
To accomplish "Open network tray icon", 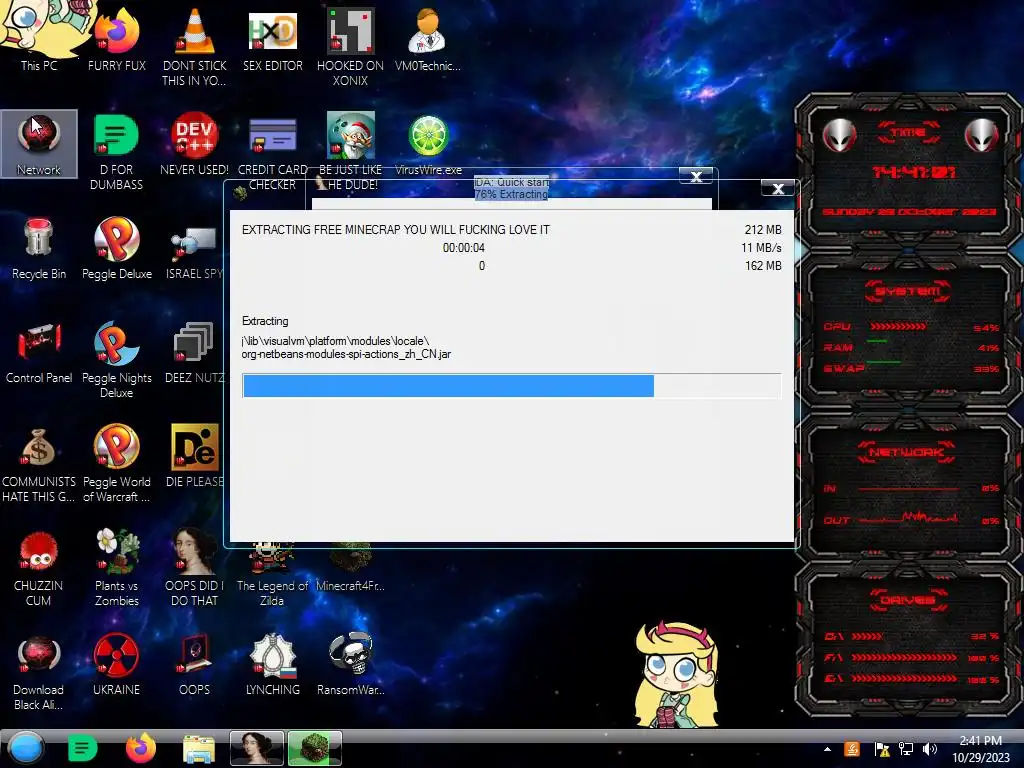I will (906, 749).
